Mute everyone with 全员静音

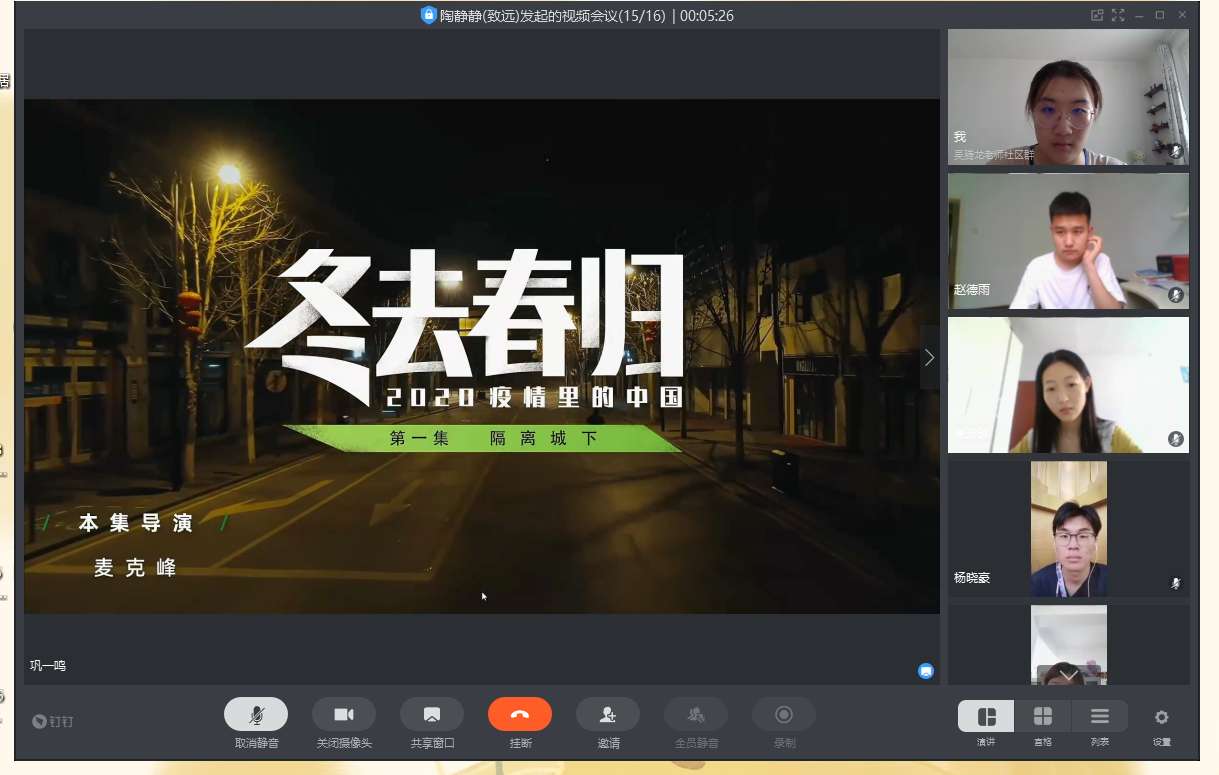tap(696, 714)
